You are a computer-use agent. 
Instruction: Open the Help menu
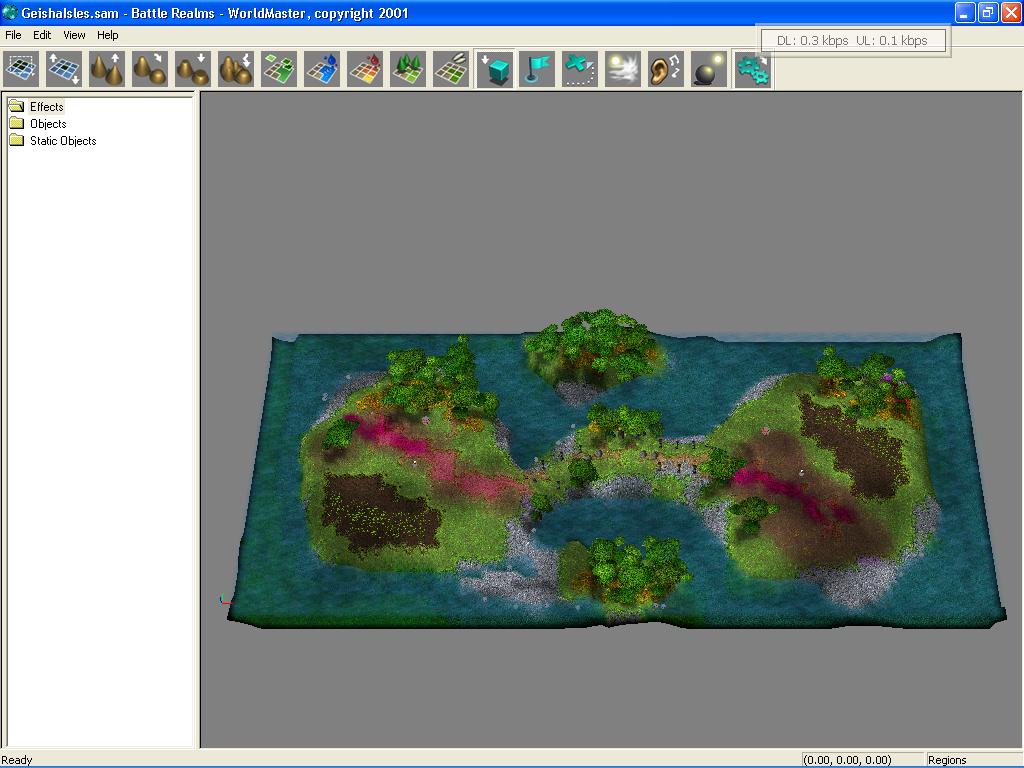coord(108,35)
